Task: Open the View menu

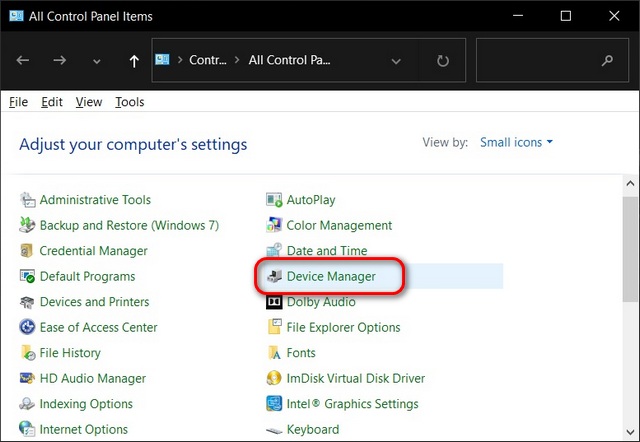Action: click(x=89, y=102)
